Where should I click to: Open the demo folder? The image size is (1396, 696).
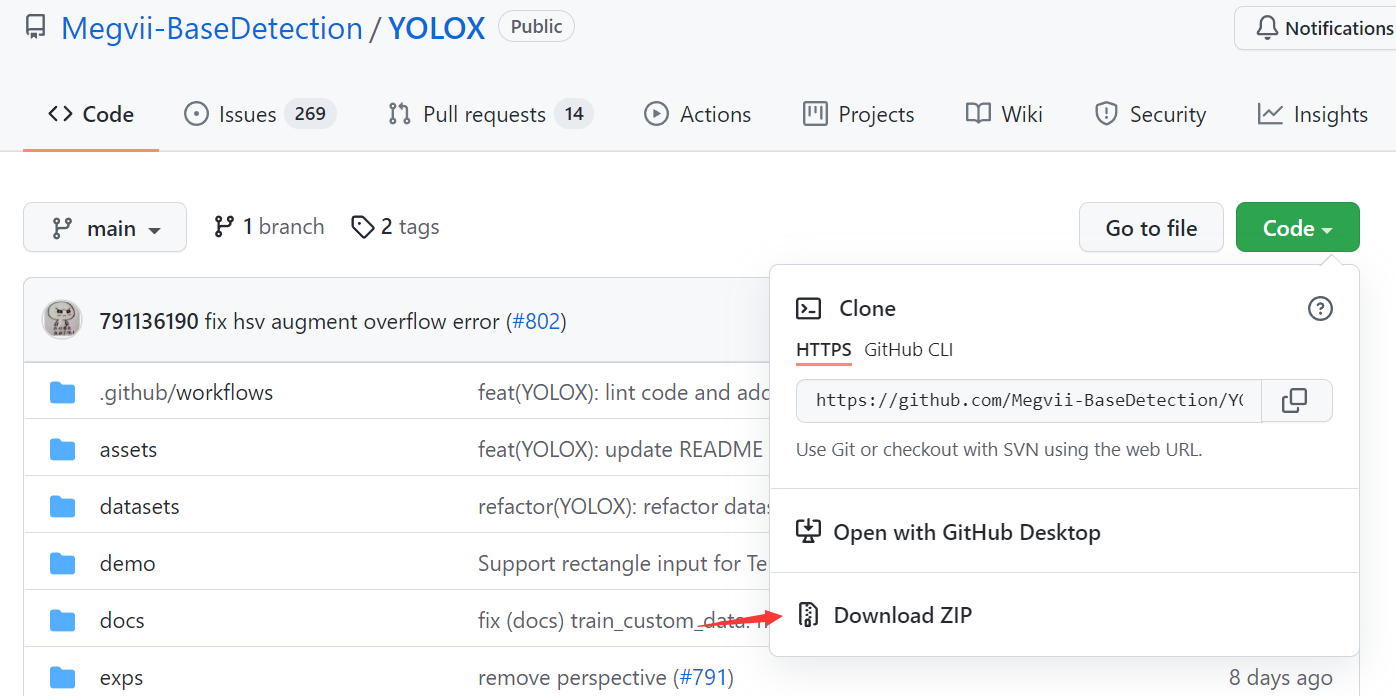tap(127, 563)
